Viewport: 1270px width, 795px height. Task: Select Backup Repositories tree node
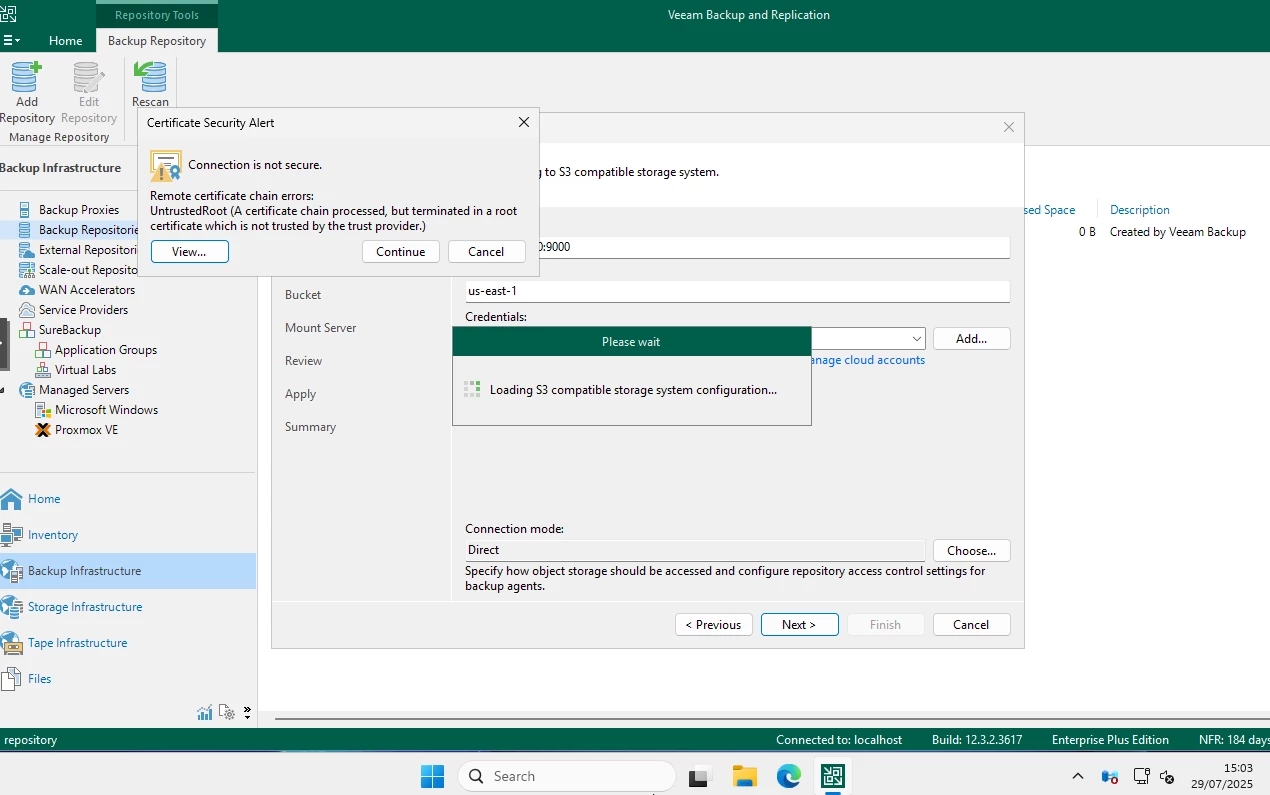click(x=87, y=230)
